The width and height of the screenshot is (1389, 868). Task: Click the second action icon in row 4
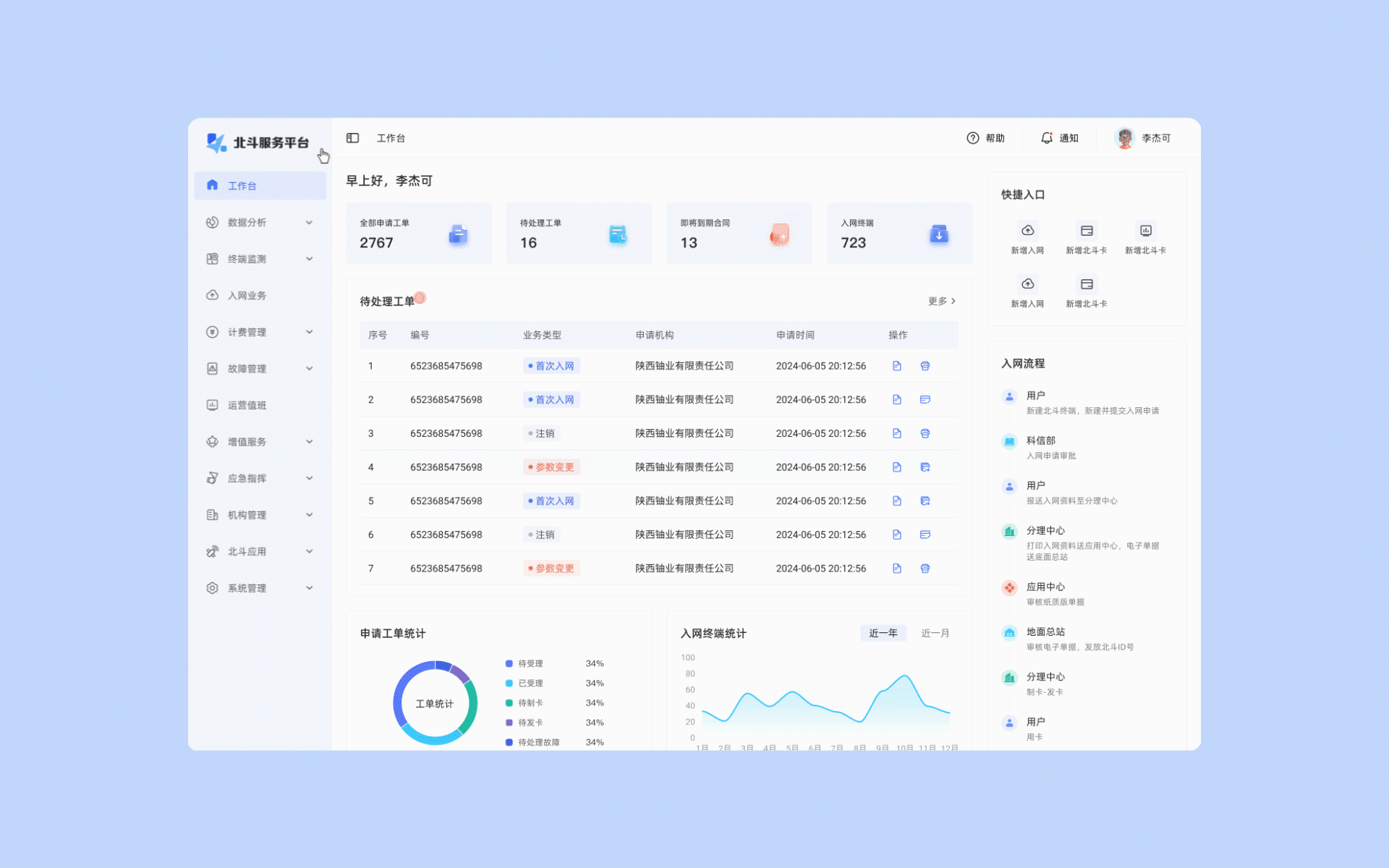coord(925,467)
